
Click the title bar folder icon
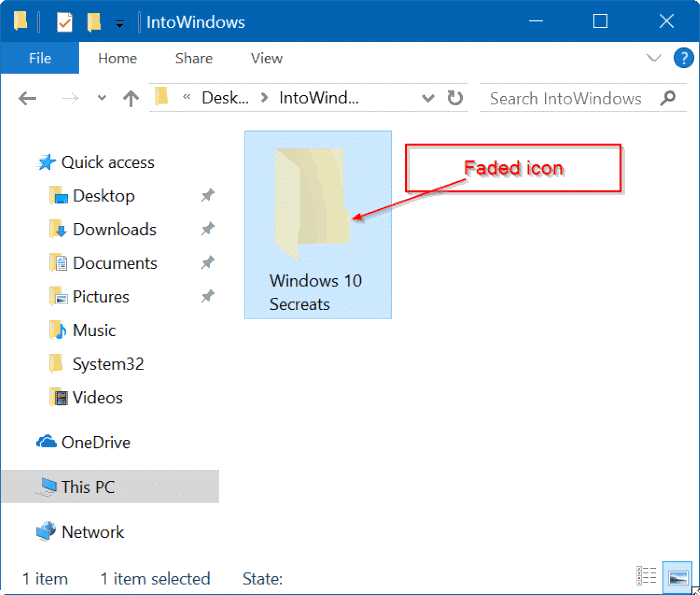click(21, 21)
